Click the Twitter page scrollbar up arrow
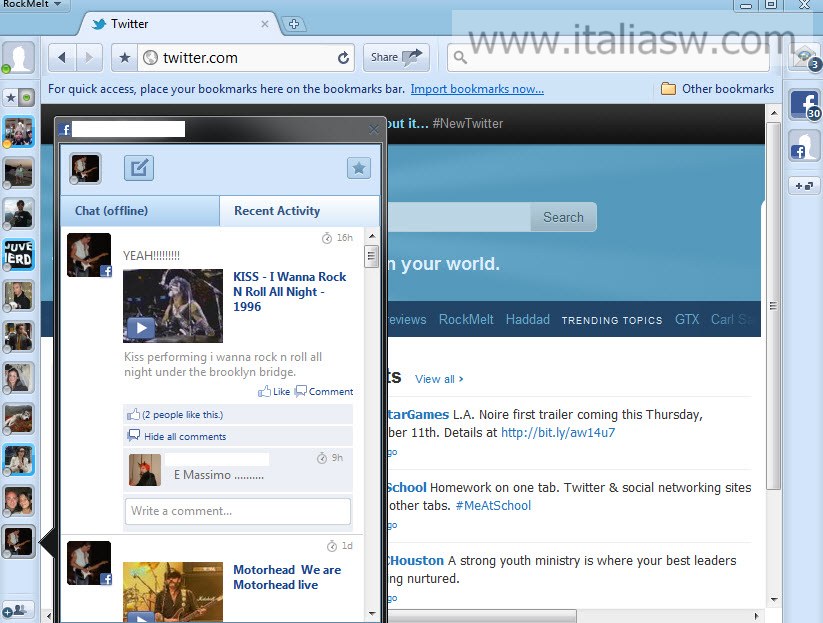The image size is (823, 623). (774, 113)
